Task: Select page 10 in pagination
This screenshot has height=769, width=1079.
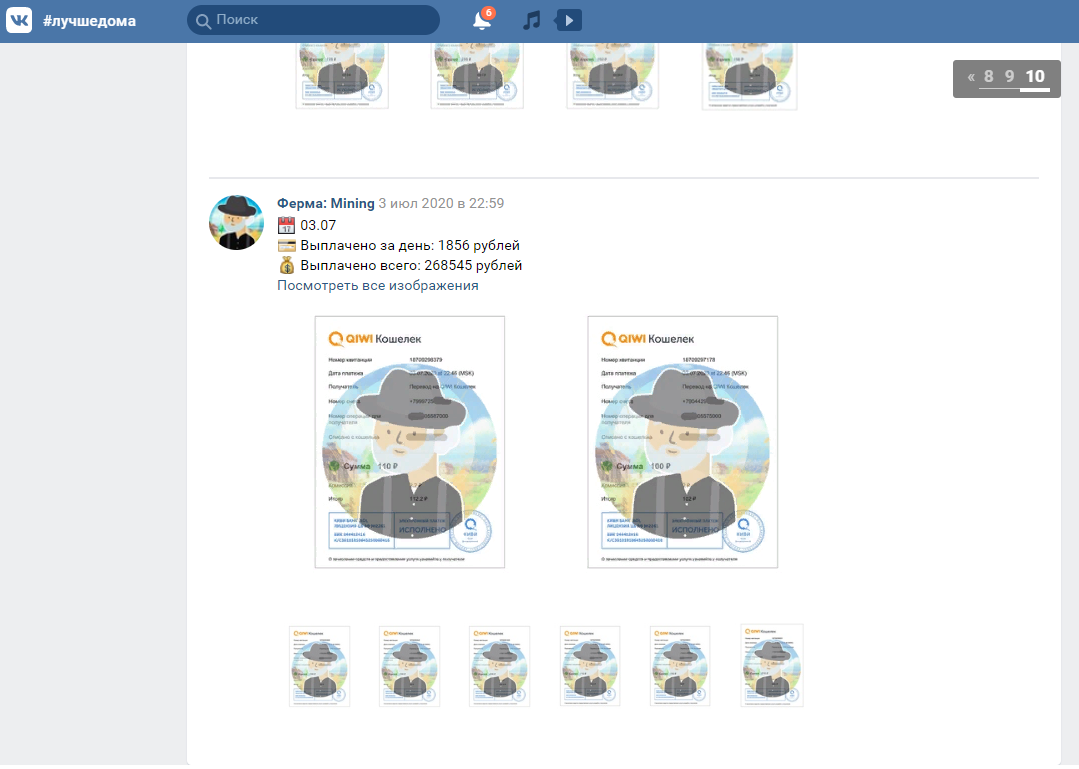Action: pos(1035,76)
